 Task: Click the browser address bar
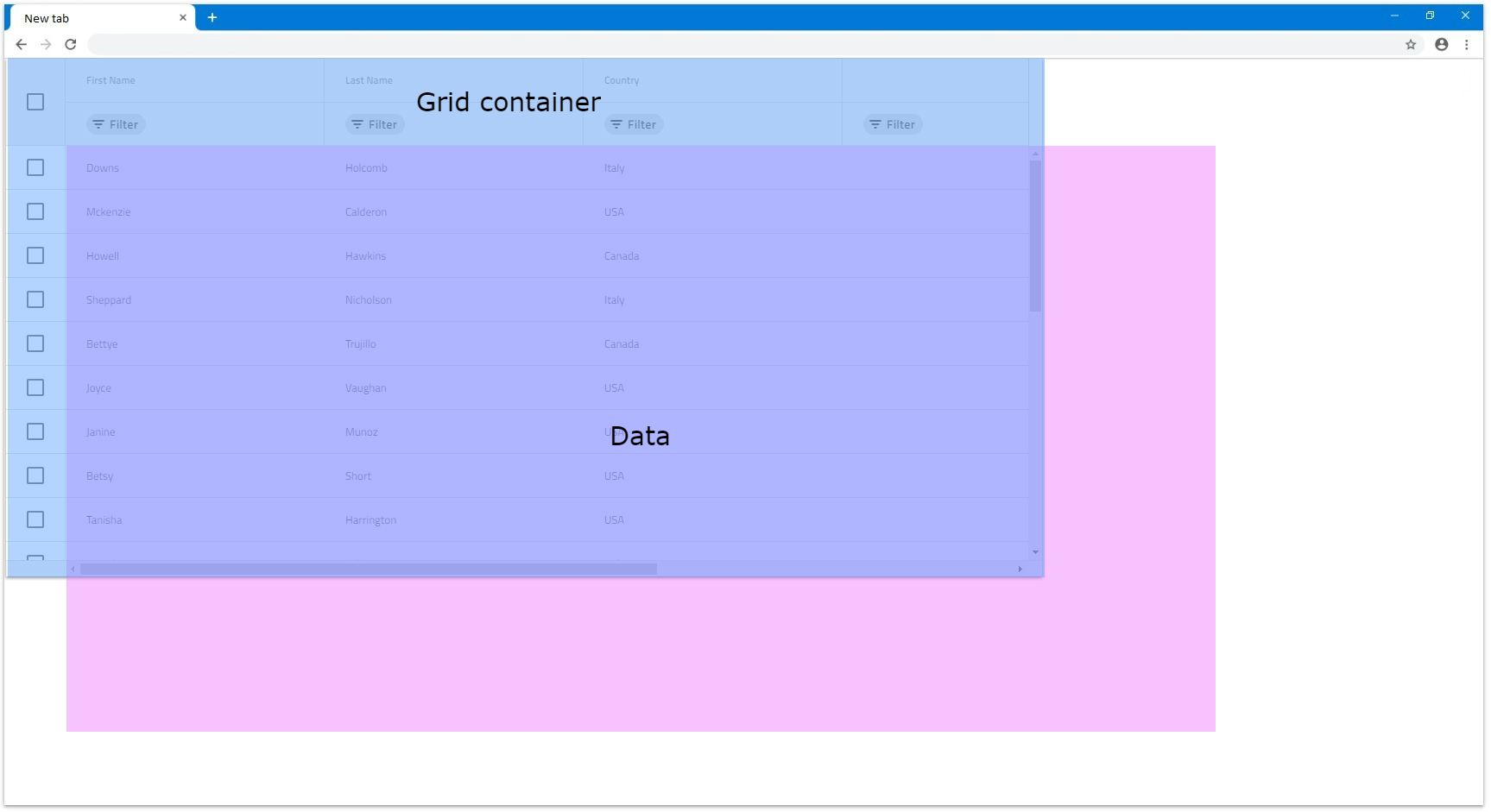742,44
